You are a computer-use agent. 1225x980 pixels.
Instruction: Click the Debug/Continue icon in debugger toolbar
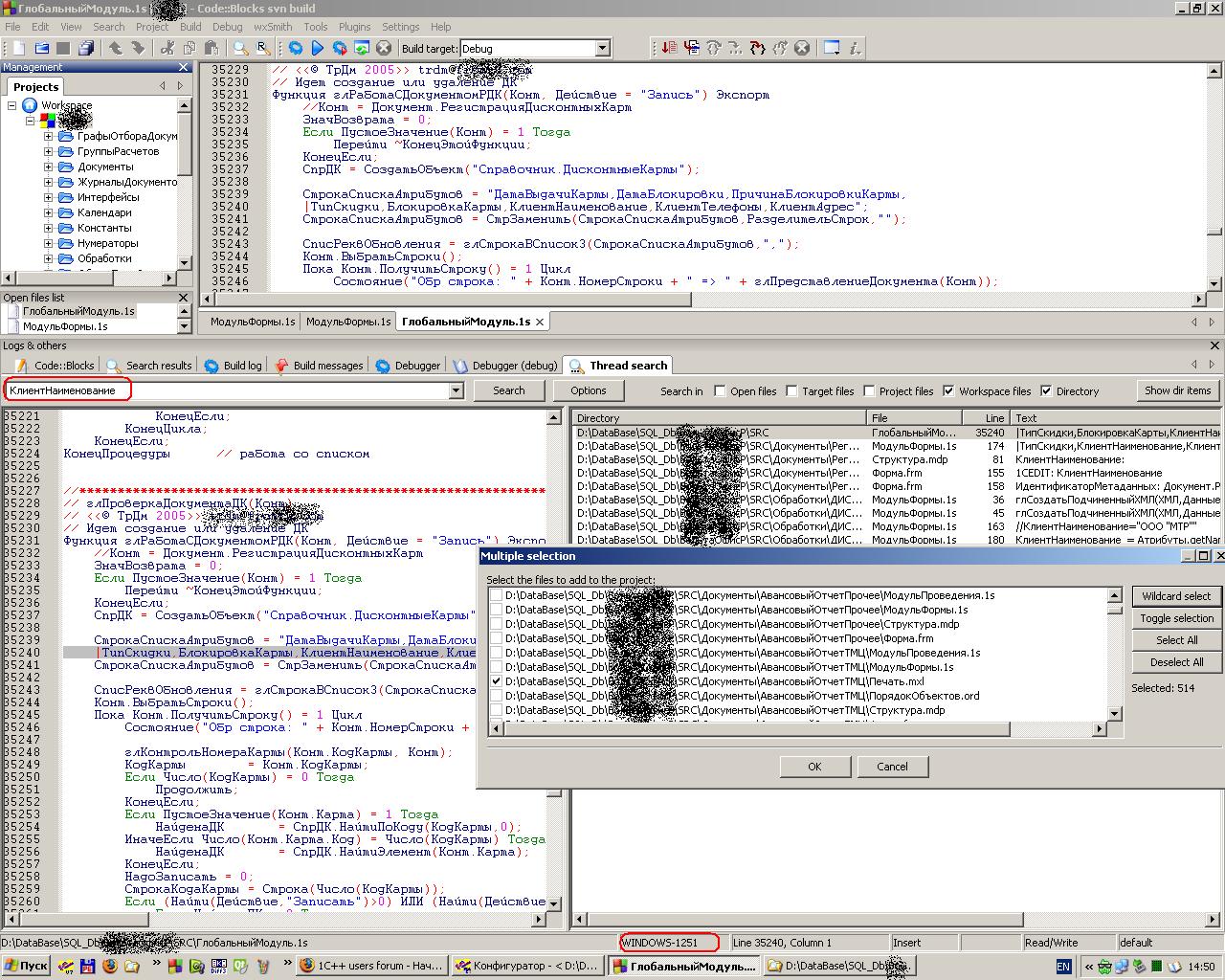point(669,48)
